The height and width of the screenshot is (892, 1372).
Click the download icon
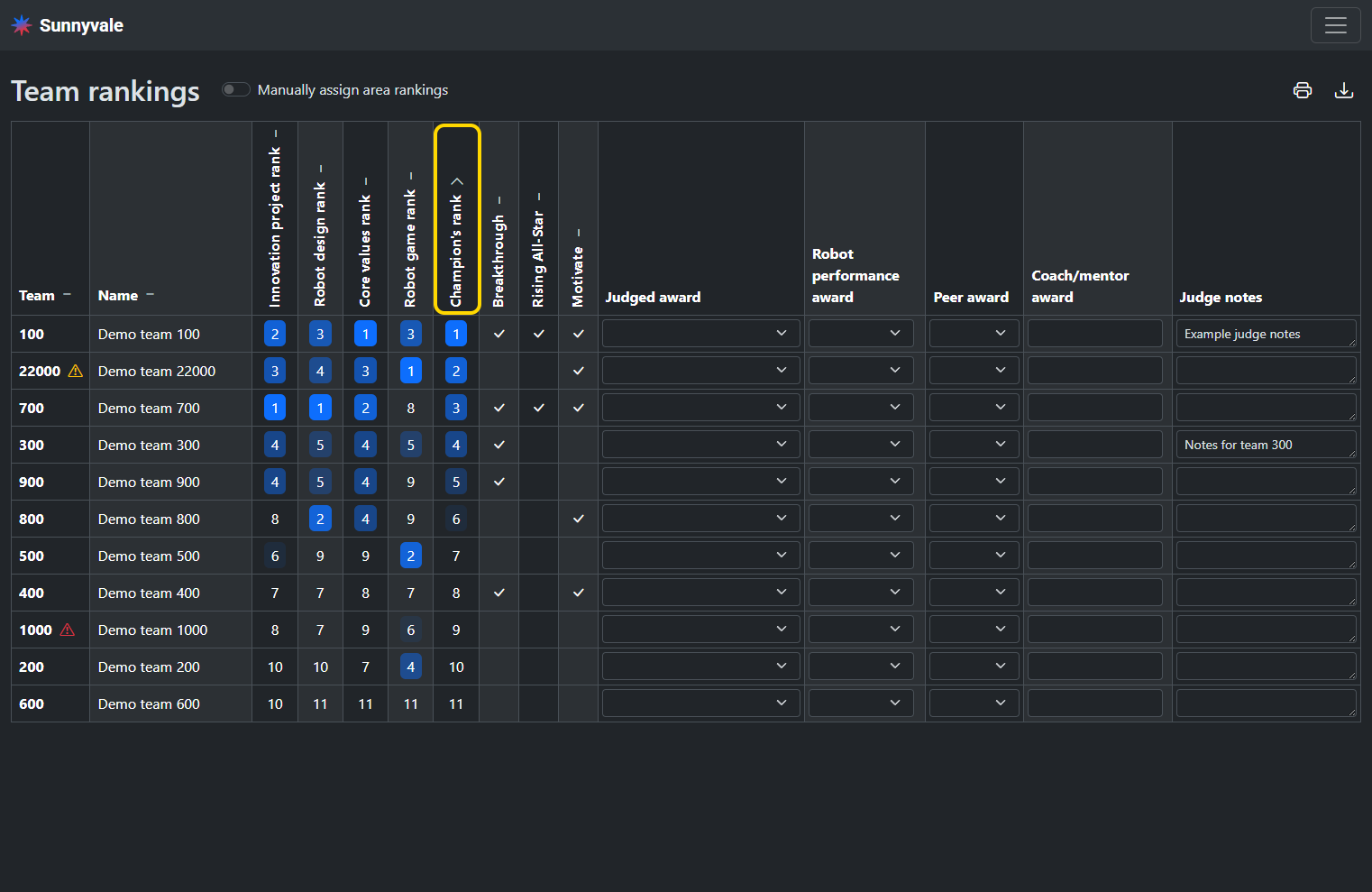pos(1343,90)
